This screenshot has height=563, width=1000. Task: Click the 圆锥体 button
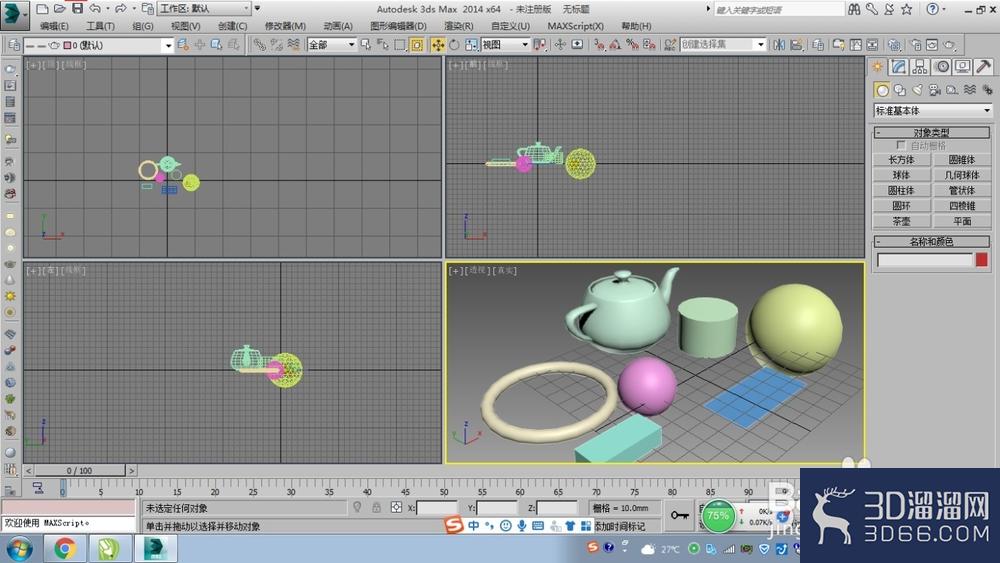pyautogui.click(x=962, y=159)
